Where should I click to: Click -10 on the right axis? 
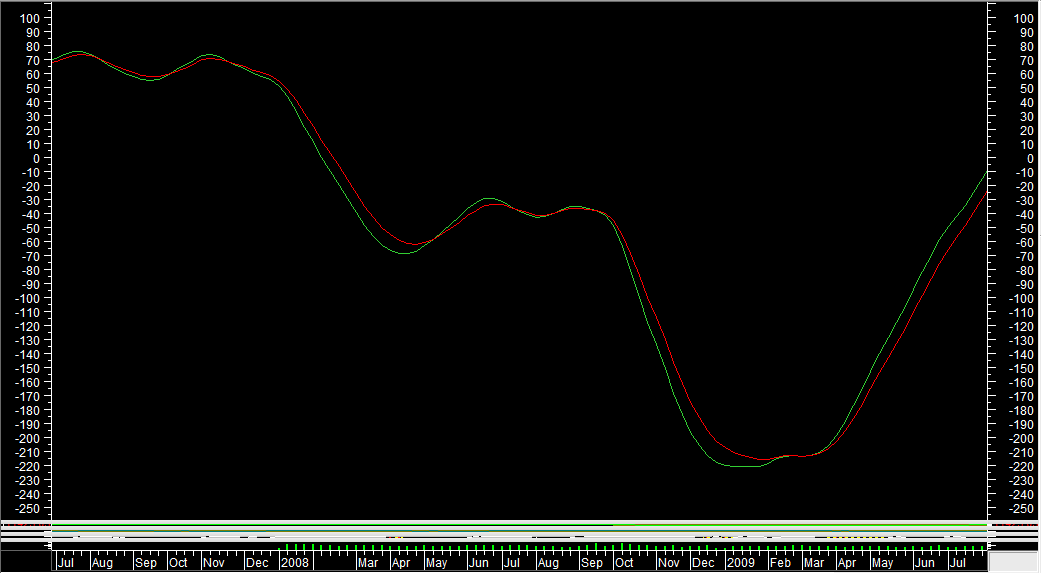coord(1024,173)
